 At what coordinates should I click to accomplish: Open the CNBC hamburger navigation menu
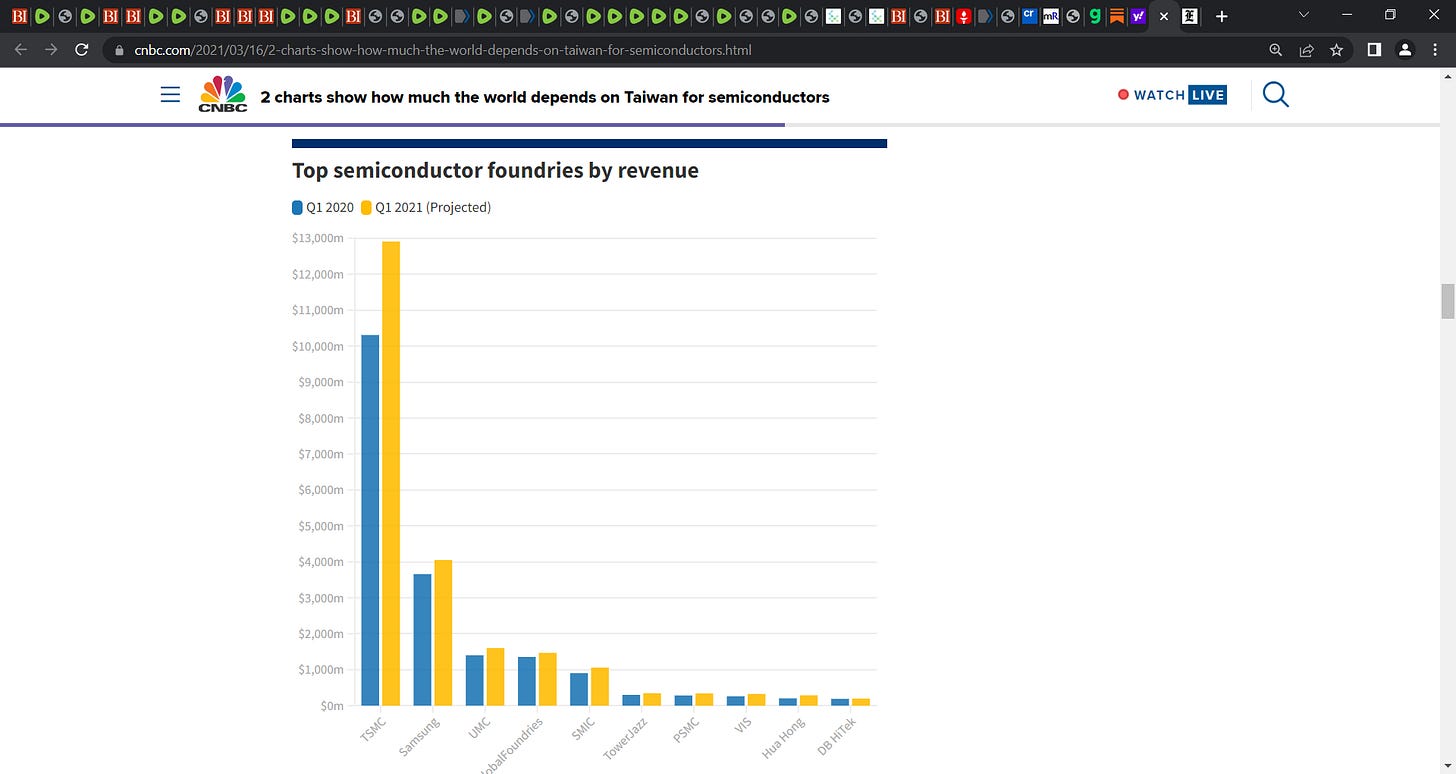click(171, 95)
